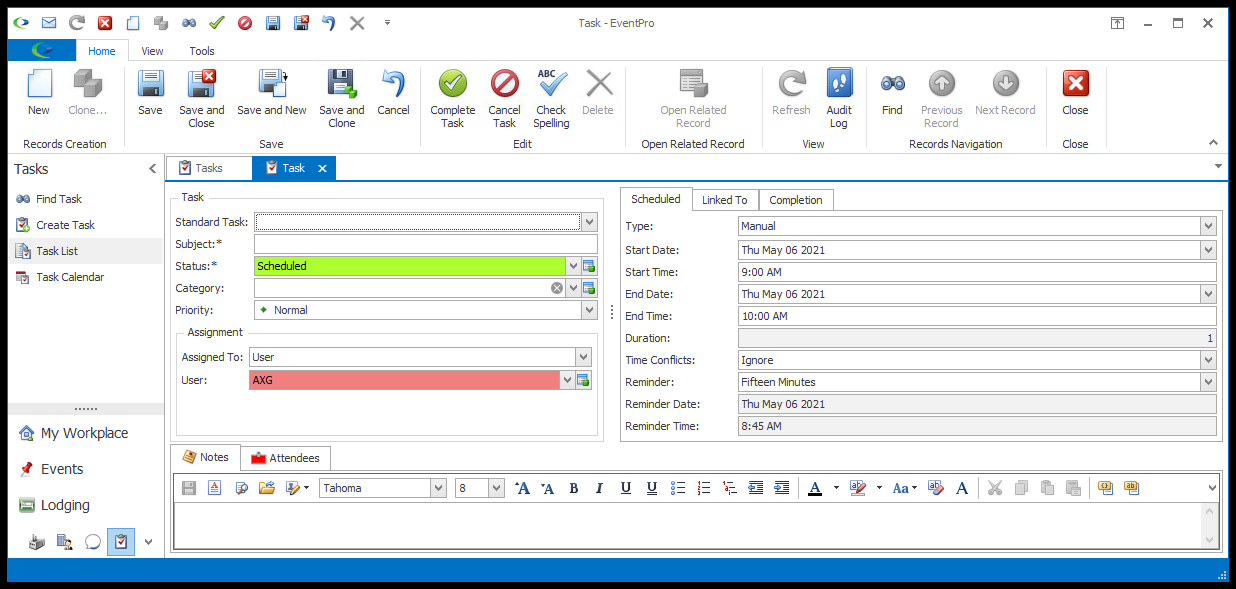Expand the Time Conflicts dropdown
This screenshot has height=589, width=1236.
point(1209,360)
